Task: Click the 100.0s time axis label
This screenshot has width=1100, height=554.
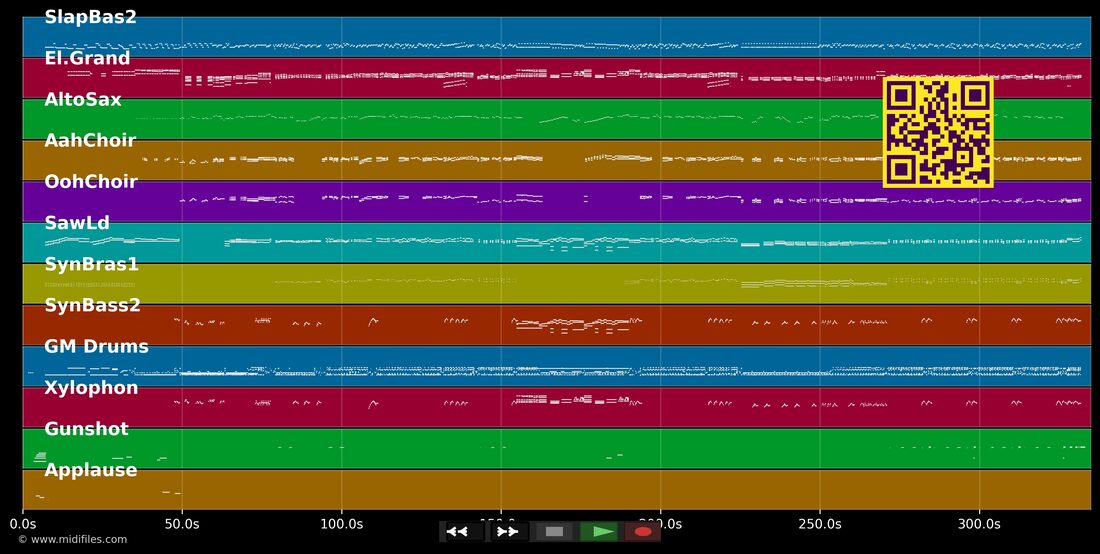Action: click(x=342, y=524)
